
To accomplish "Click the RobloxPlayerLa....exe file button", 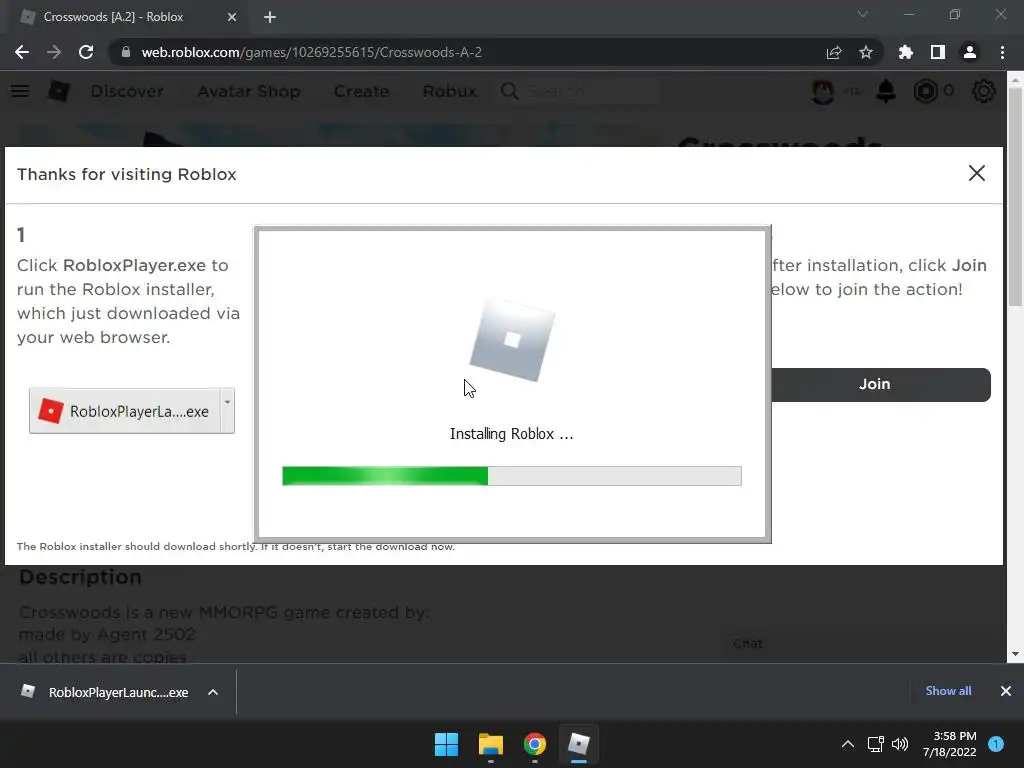I will coord(125,411).
